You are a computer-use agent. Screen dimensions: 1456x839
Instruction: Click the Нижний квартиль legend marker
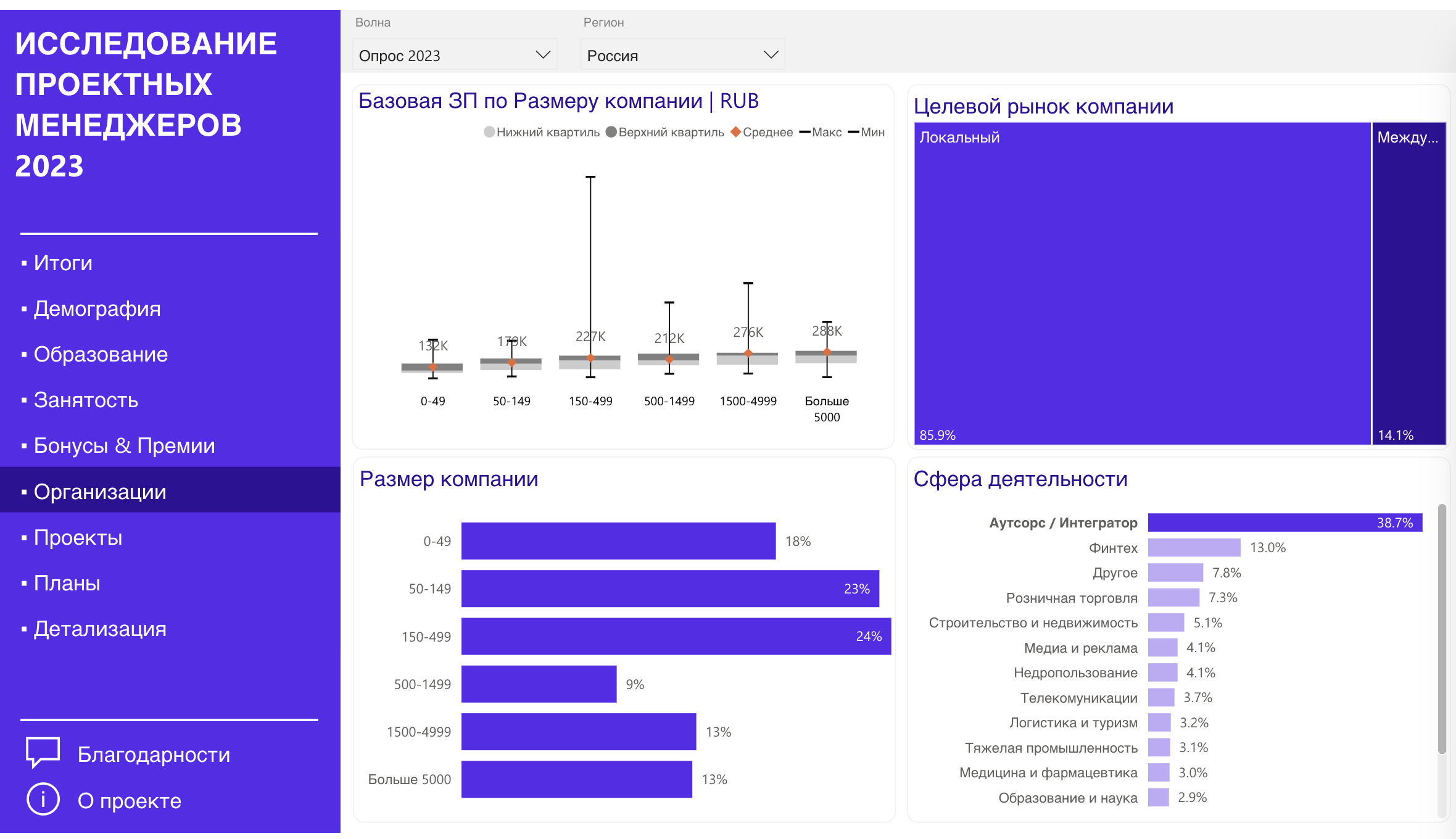click(x=489, y=132)
